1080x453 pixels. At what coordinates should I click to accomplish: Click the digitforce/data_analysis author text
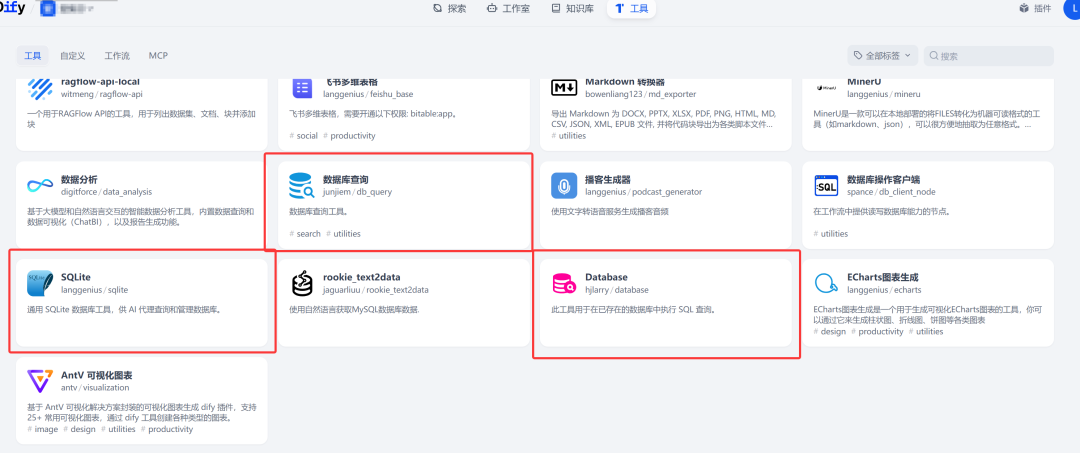click(x=107, y=192)
